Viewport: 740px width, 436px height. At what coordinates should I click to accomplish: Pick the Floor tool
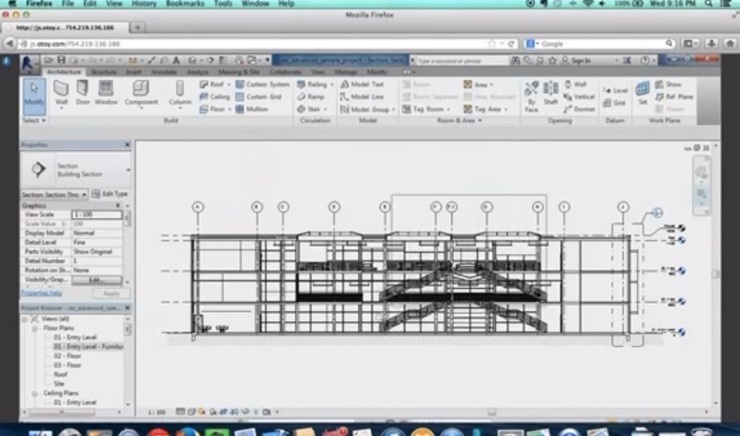click(215, 109)
